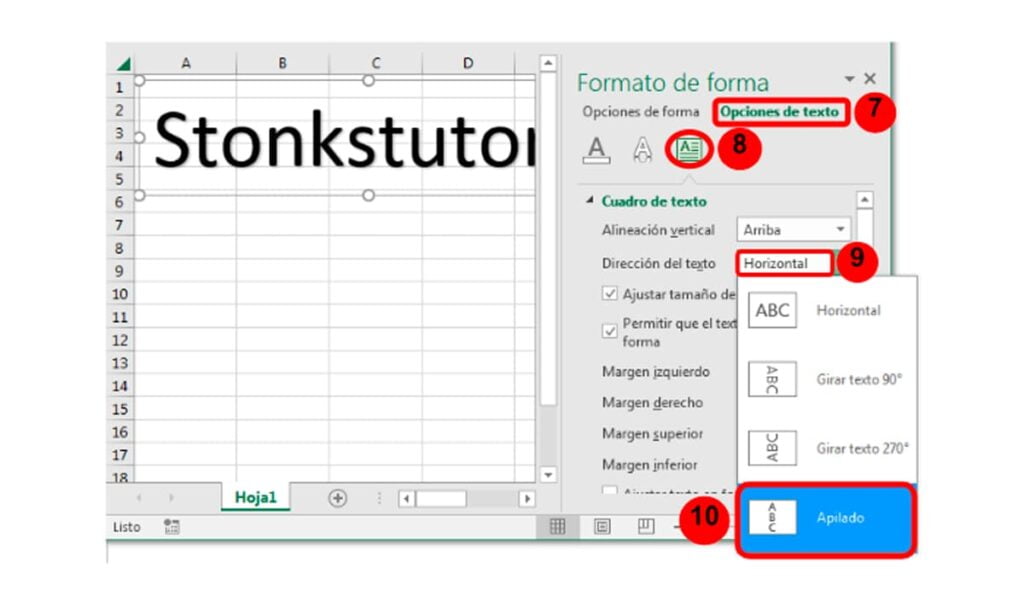Screen dimensions: 1024x614
Task: Collapse the Cuadro de texto section
Action: pyautogui.click(x=590, y=201)
